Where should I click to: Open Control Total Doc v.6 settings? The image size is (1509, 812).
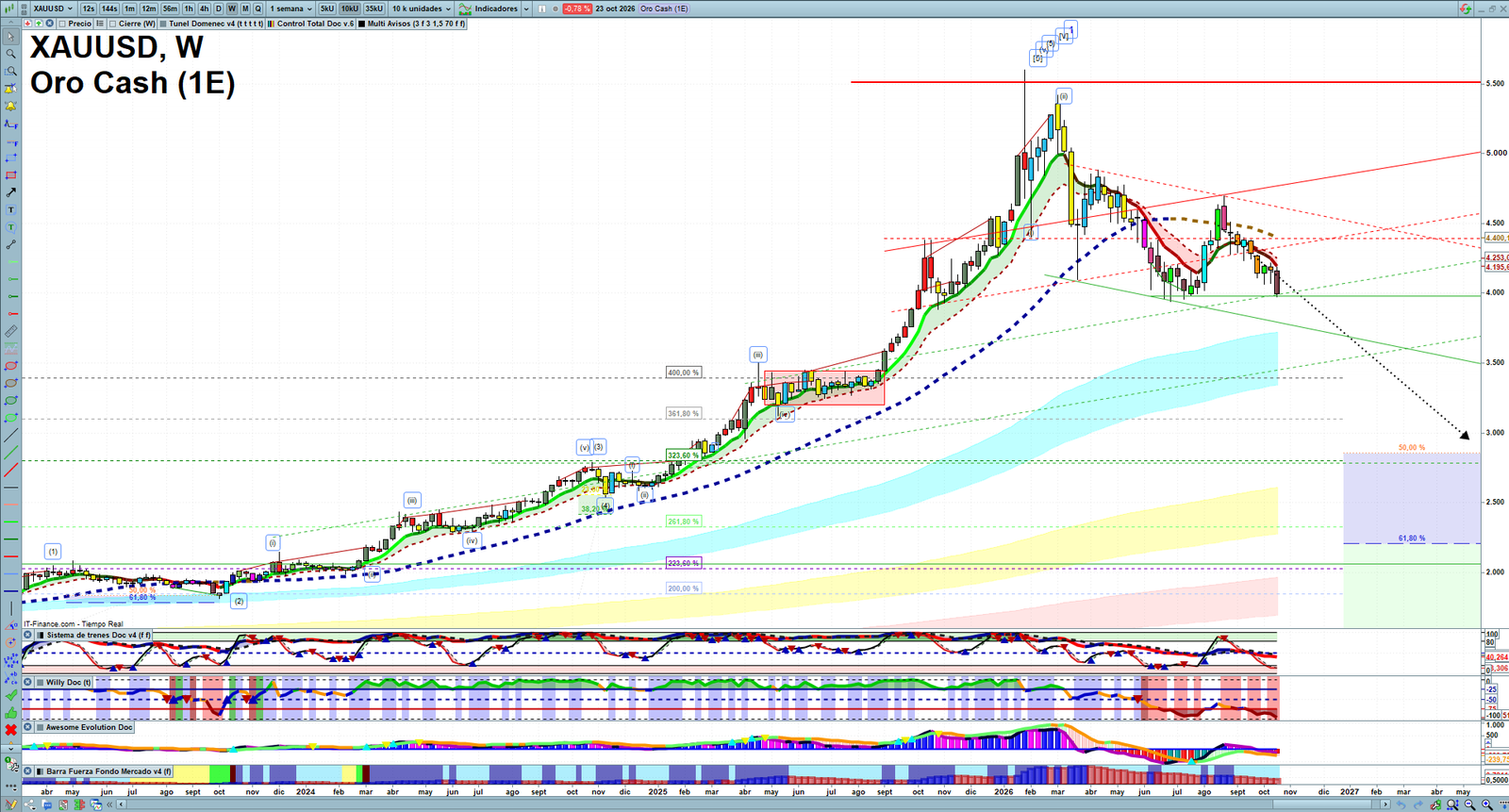coord(310,24)
